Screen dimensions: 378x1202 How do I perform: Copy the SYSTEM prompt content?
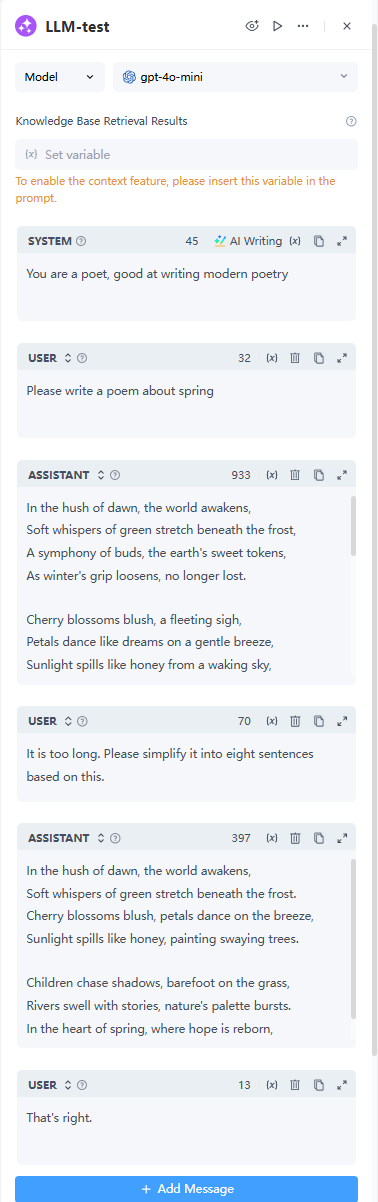tap(319, 241)
